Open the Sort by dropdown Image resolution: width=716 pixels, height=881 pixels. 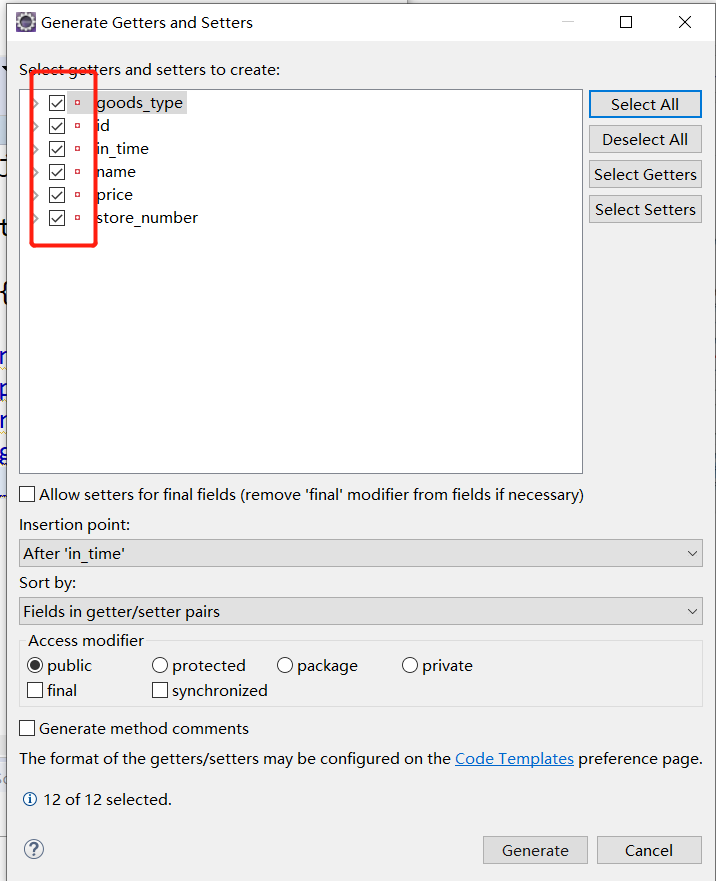coord(361,611)
